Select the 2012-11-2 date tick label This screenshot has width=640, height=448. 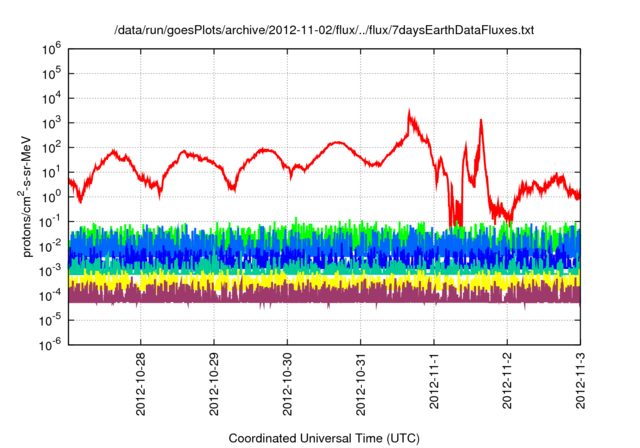click(x=507, y=381)
